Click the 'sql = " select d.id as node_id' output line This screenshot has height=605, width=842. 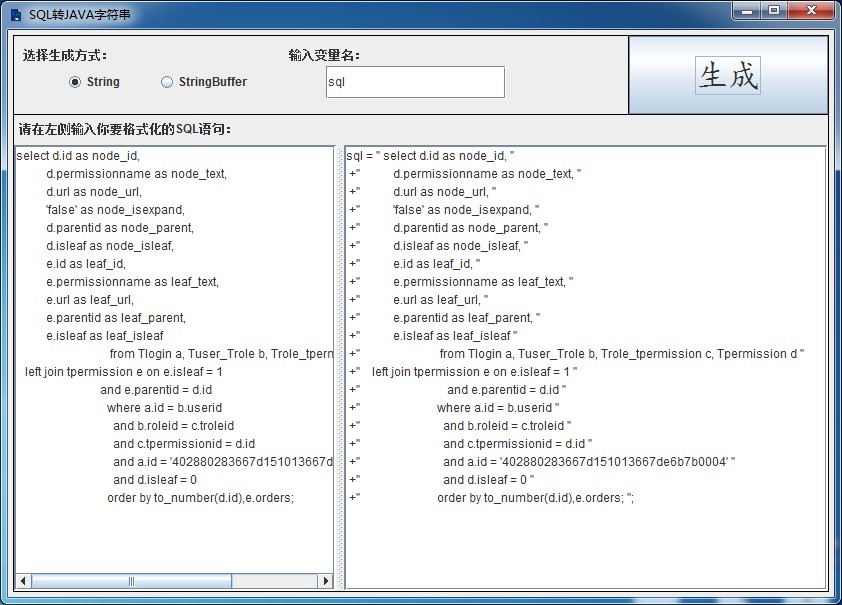point(430,156)
